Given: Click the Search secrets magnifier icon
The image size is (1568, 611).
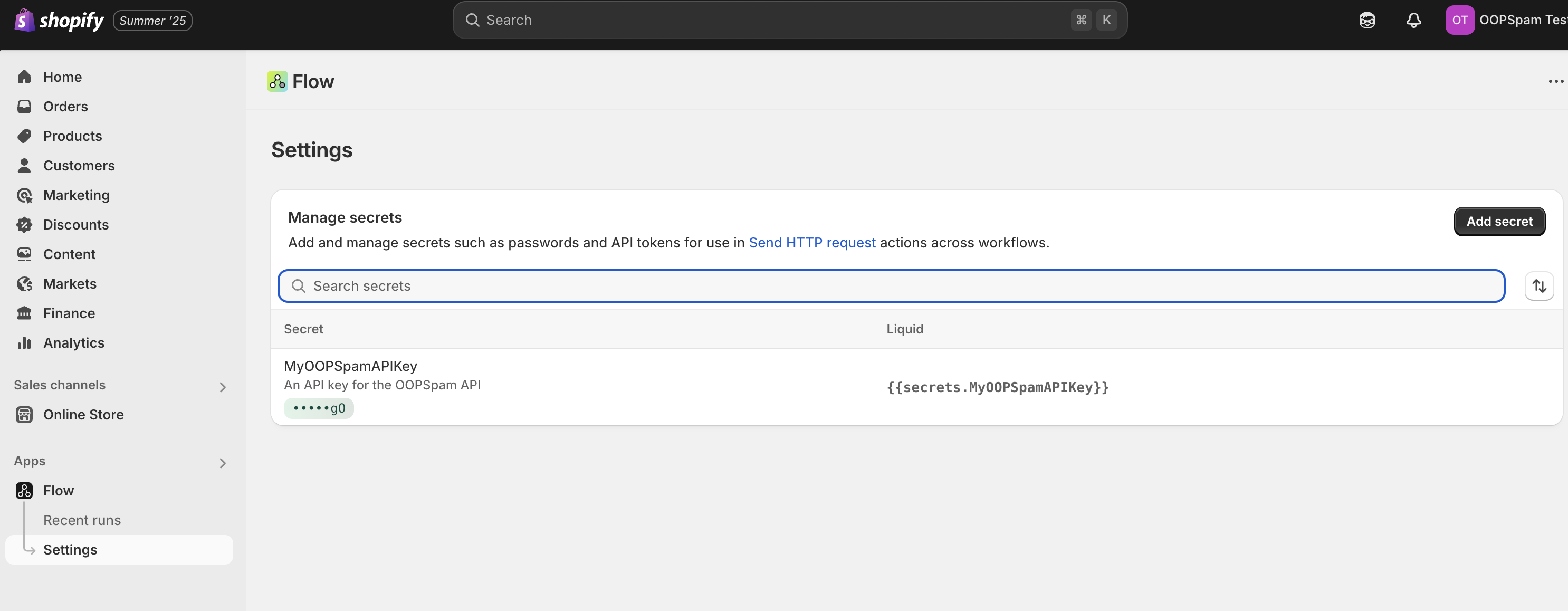Looking at the screenshot, I should [298, 286].
